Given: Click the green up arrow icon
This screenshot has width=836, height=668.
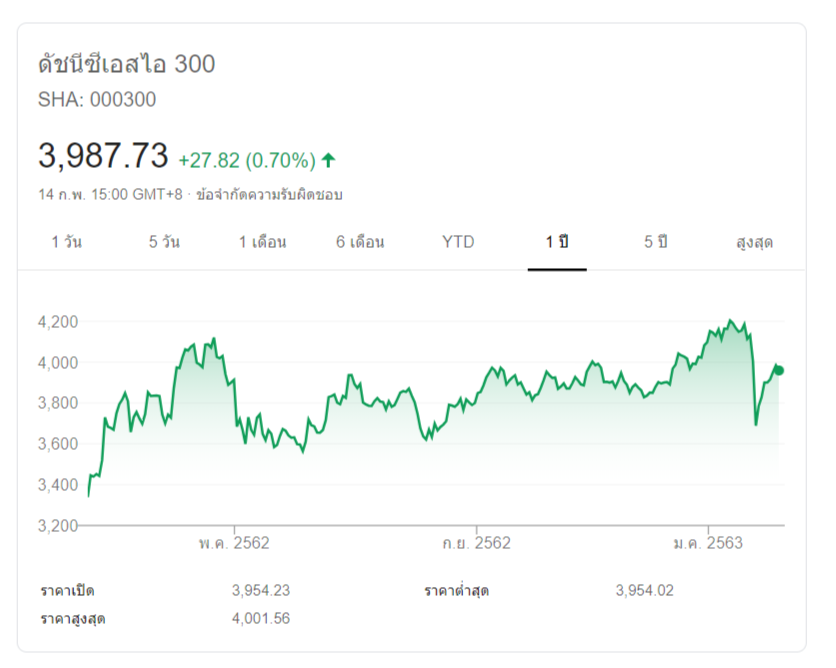Looking at the screenshot, I should click(x=329, y=159).
